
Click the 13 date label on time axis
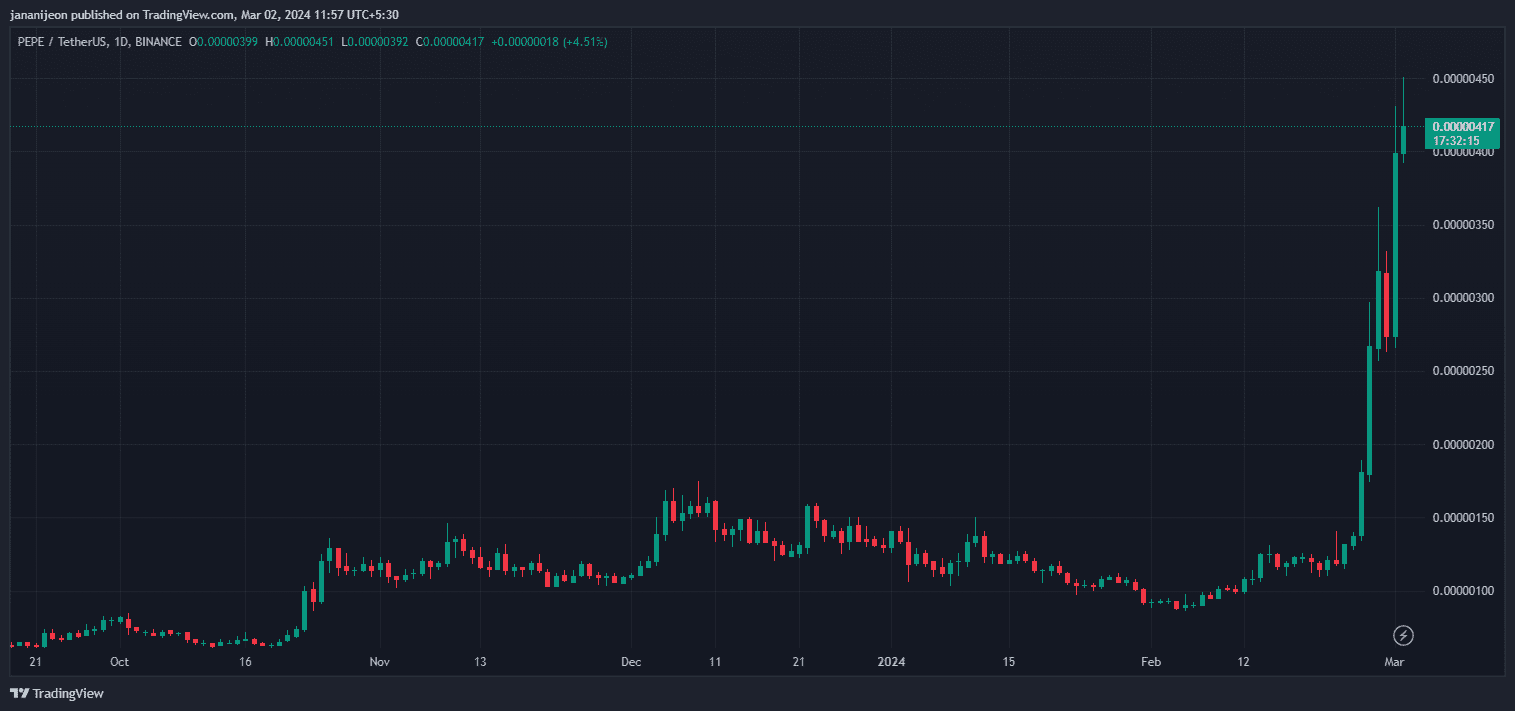480,662
